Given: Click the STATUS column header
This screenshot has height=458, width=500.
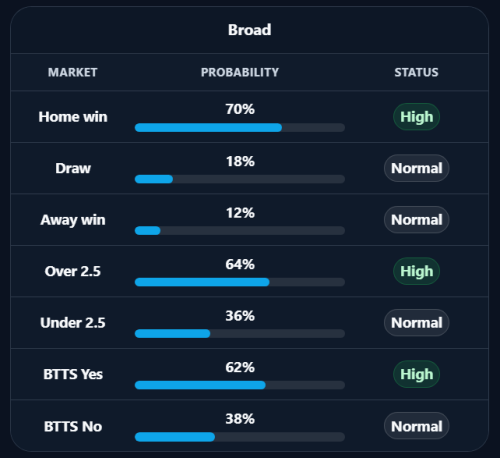Looking at the screenshot, I should [416, 72].
